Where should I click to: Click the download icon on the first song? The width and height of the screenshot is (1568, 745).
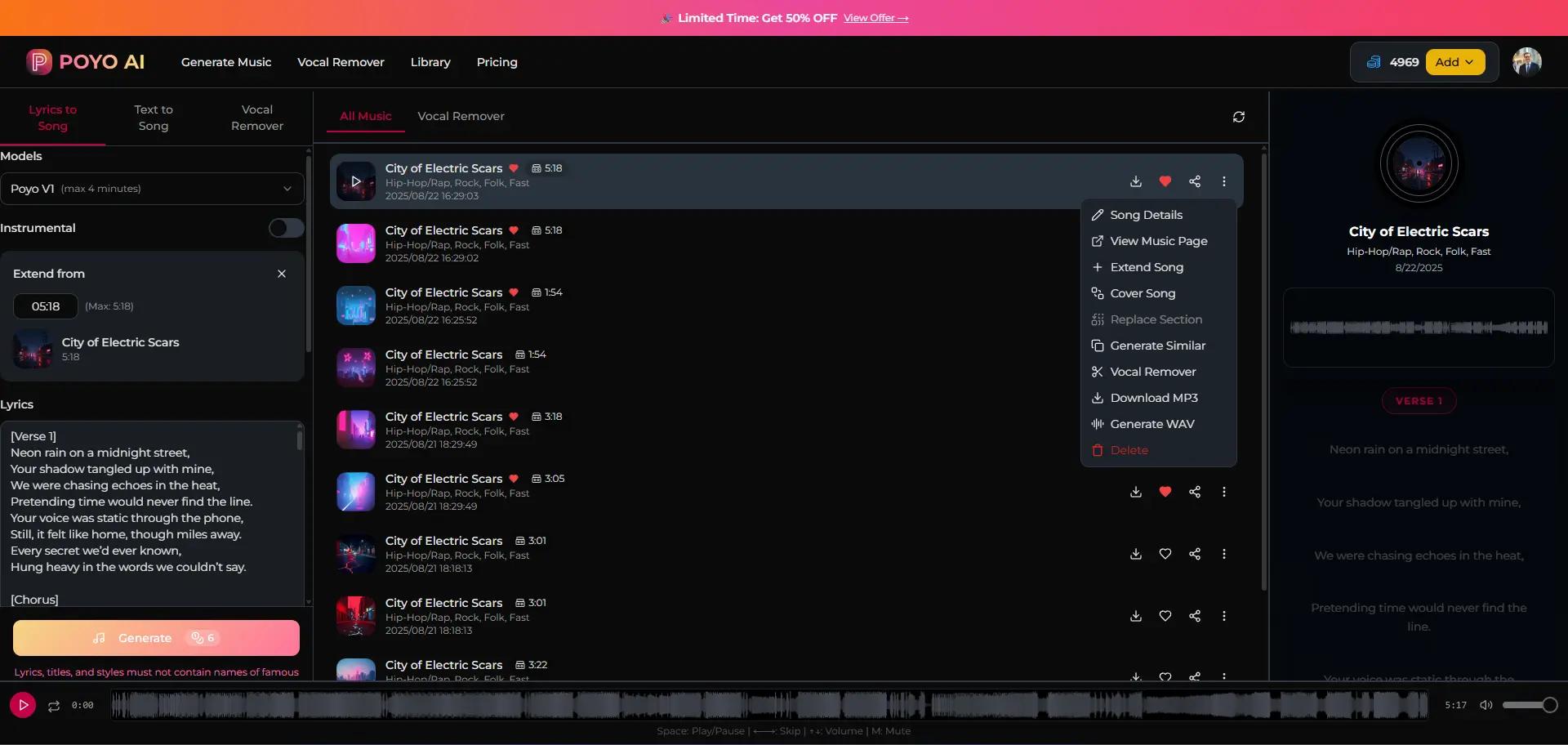pos(1135,181)
